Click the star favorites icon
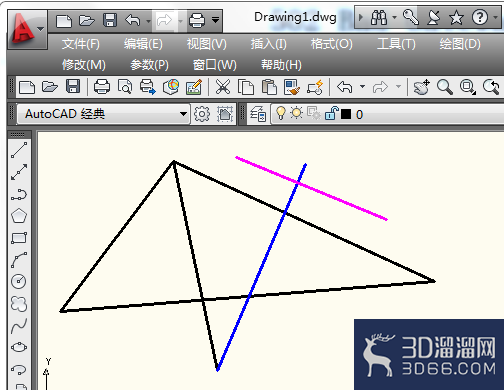Screen dimensions: 504x390 456,17
